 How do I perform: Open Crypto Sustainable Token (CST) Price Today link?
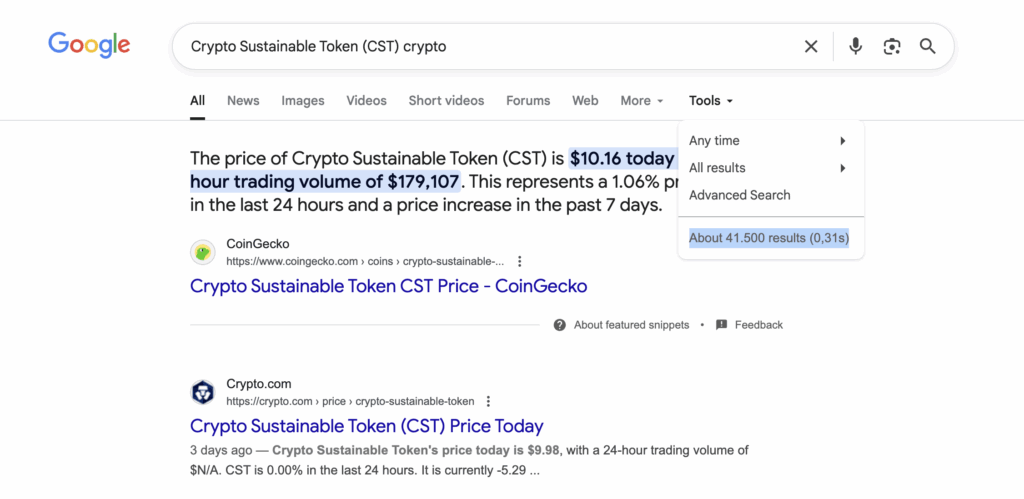[x=366, y=426]
